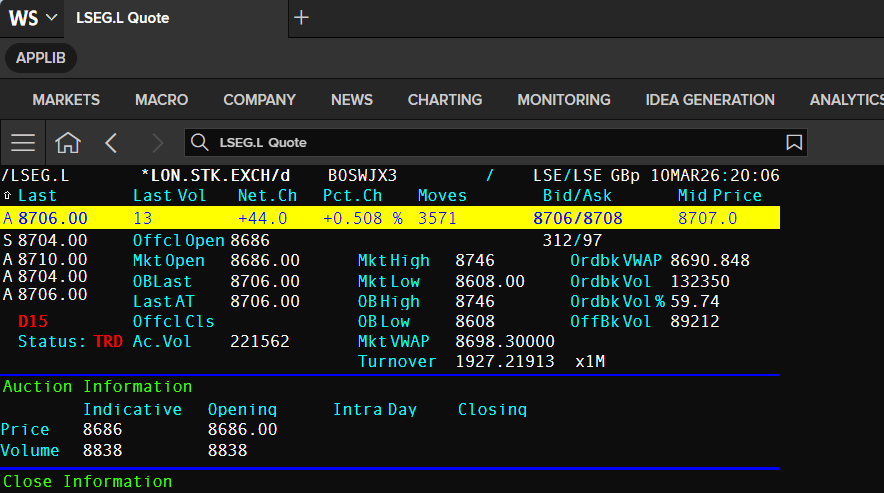The height and width of the screenshot is (493, 884).
Task: Select net change value +44.0
Action: coord(263,218)
